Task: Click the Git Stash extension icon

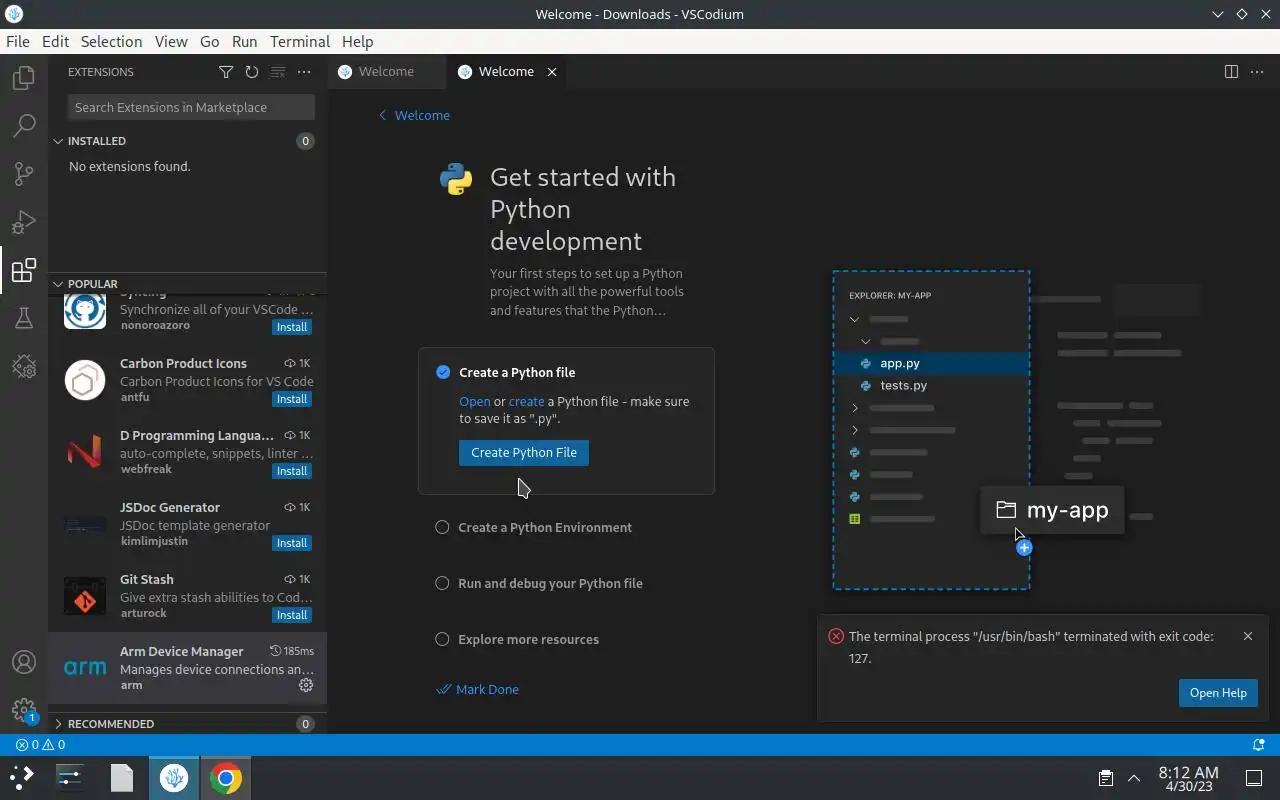Action: [x=85, y=597]
